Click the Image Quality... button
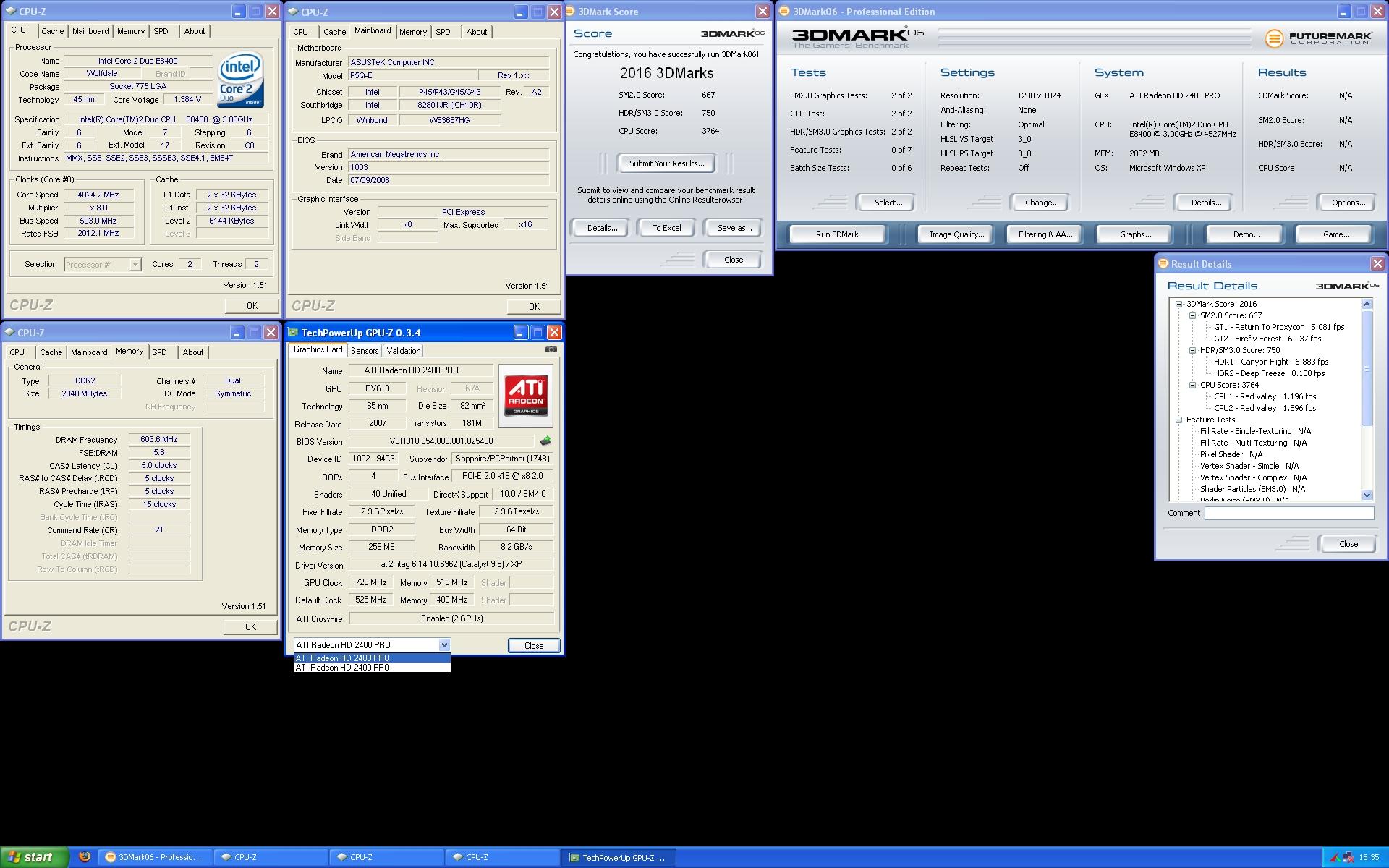 point(956,234)
